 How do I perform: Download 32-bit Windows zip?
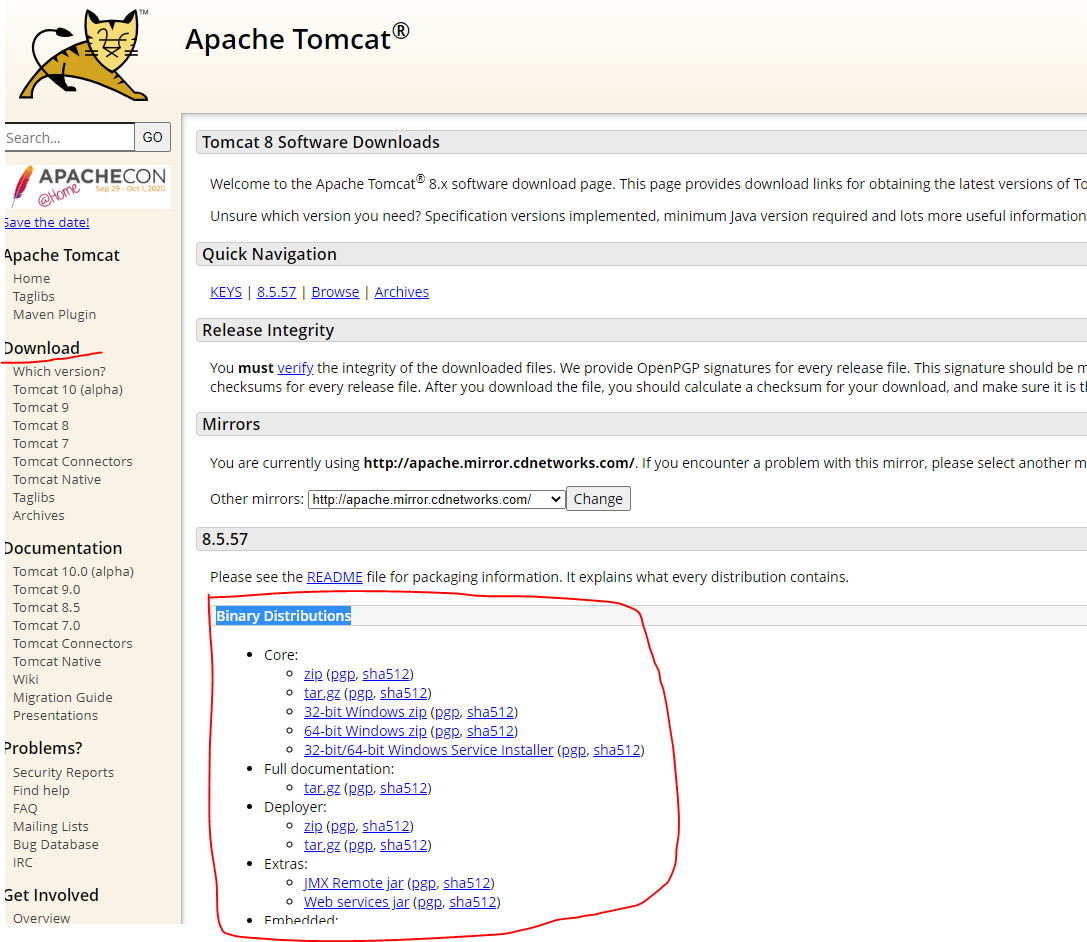pos(365,712)
